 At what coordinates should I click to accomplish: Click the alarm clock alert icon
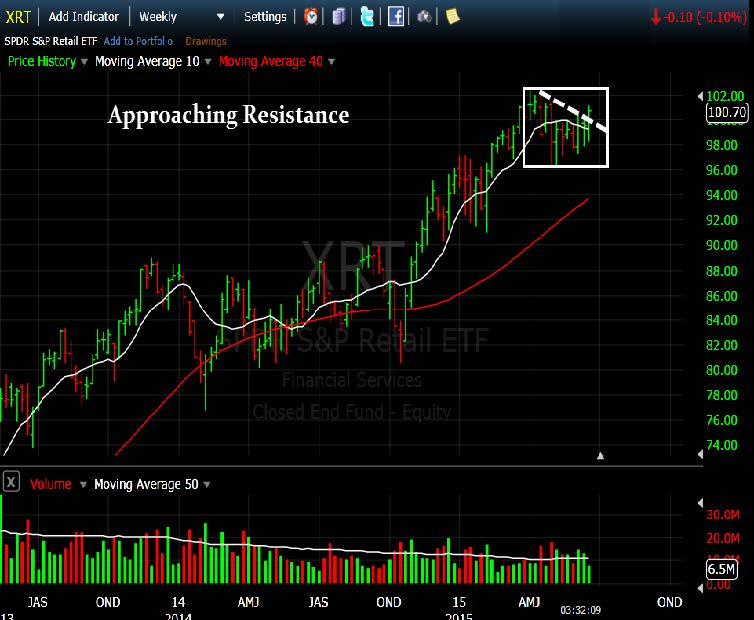click(311, 17)
